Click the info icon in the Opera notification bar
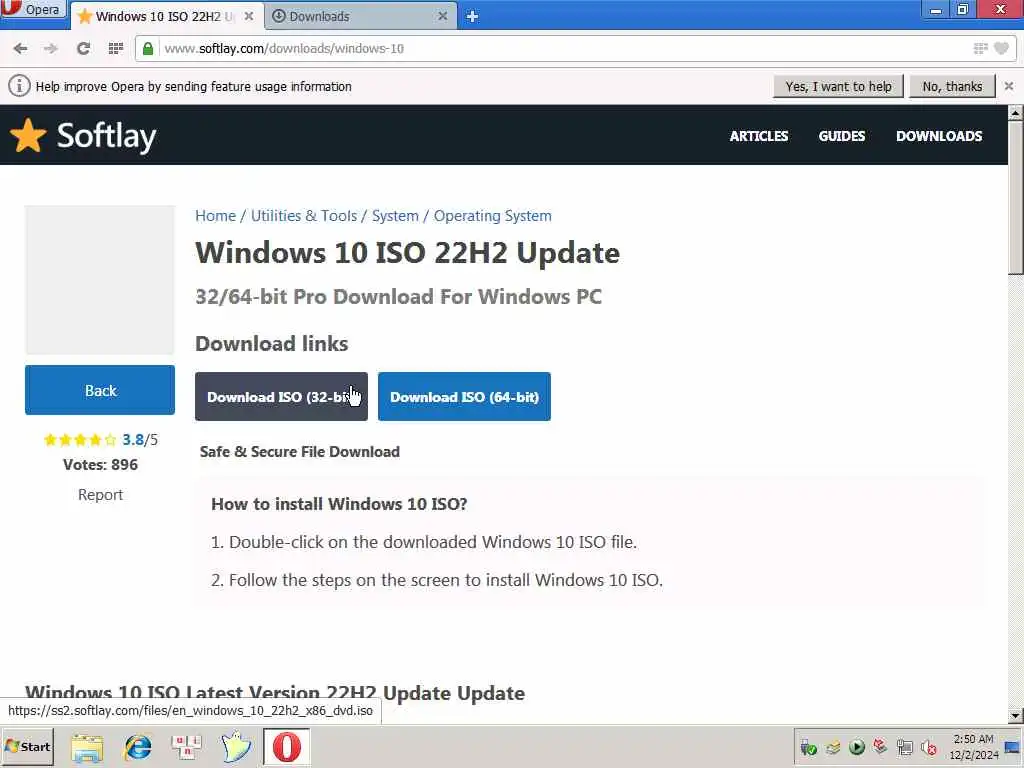Viewport: 1024px width, 768px height. click(x=19, y=86)
